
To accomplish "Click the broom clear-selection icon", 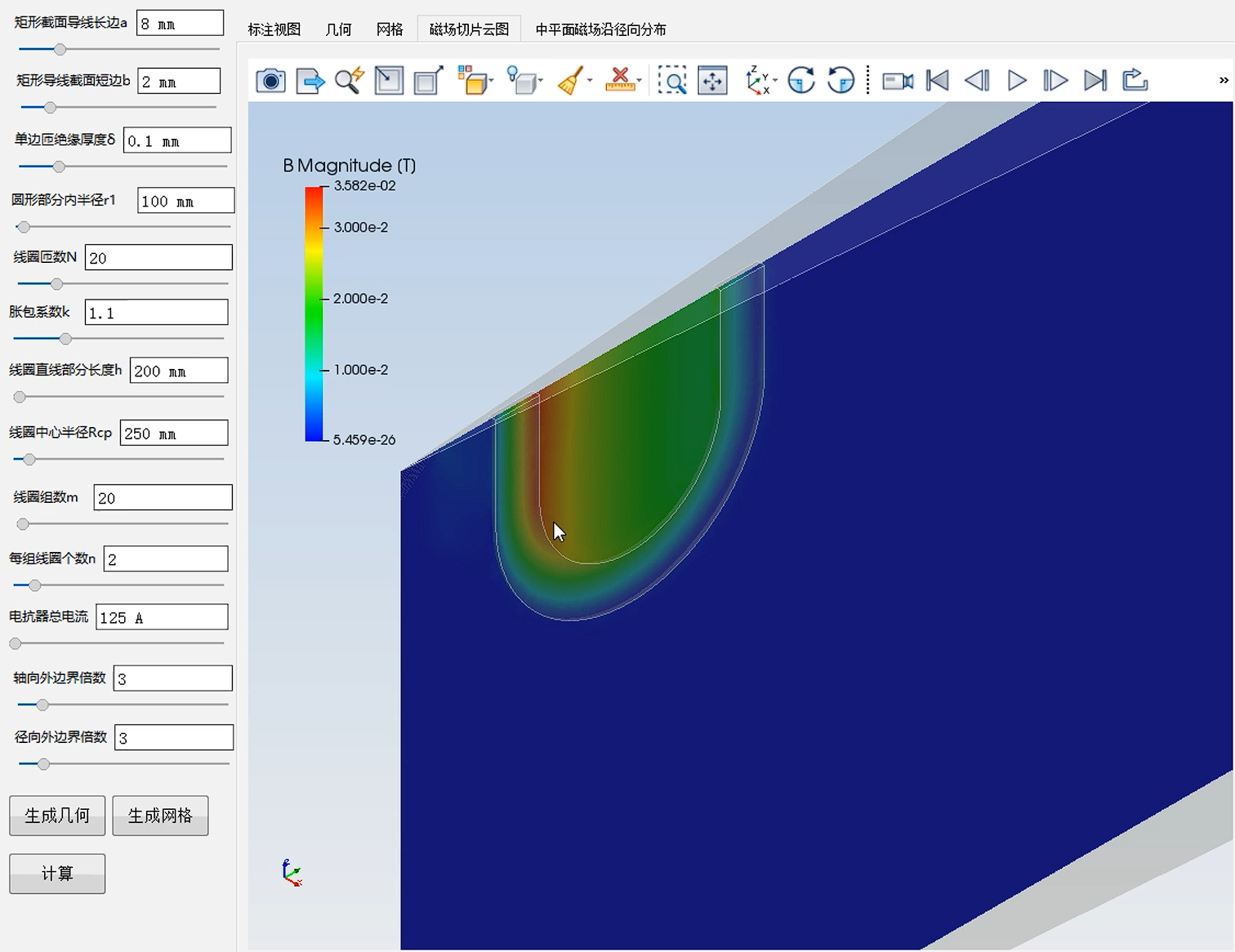I will [x=571, y=81].
